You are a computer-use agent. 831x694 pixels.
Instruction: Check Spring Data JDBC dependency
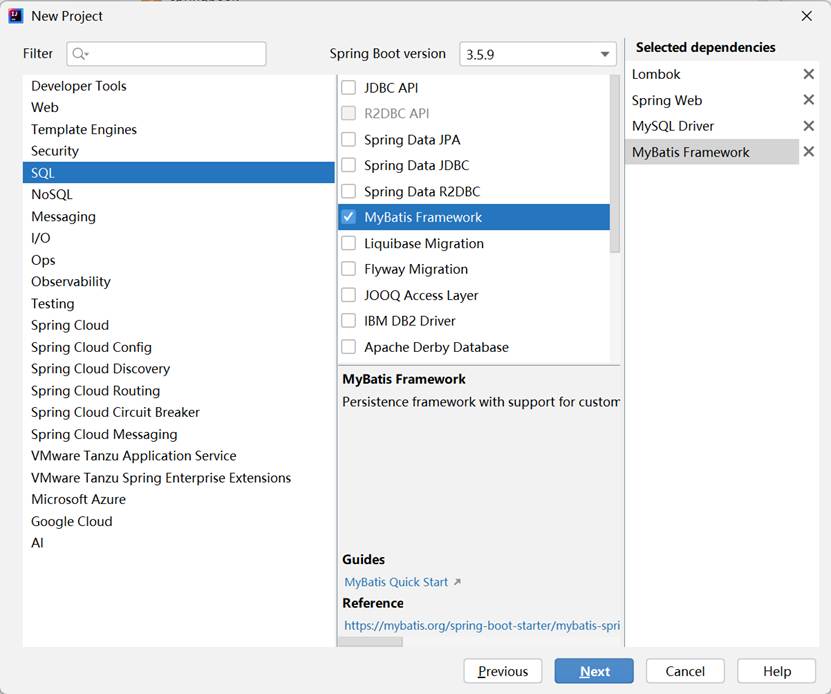(348, 165)
